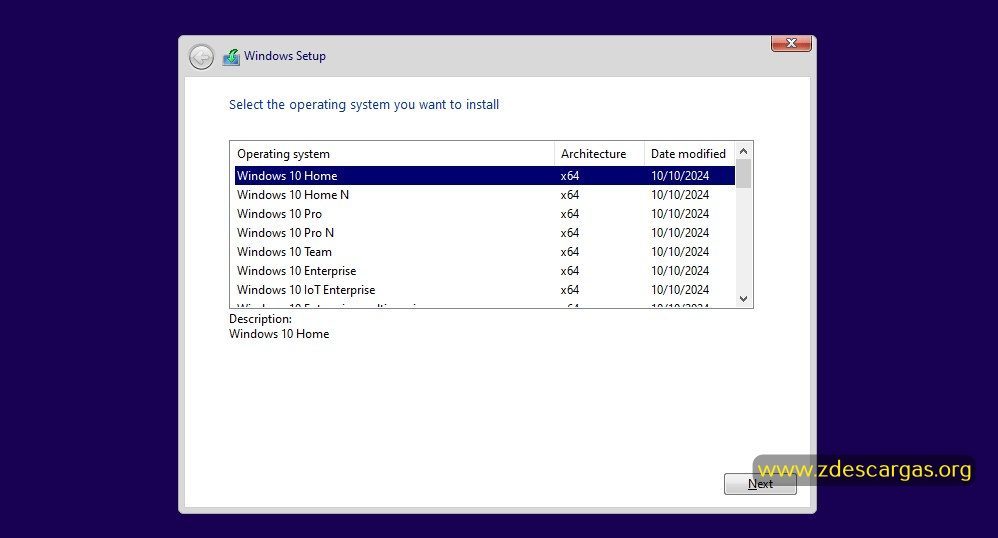Click the Operating system column header

point(392,153)
